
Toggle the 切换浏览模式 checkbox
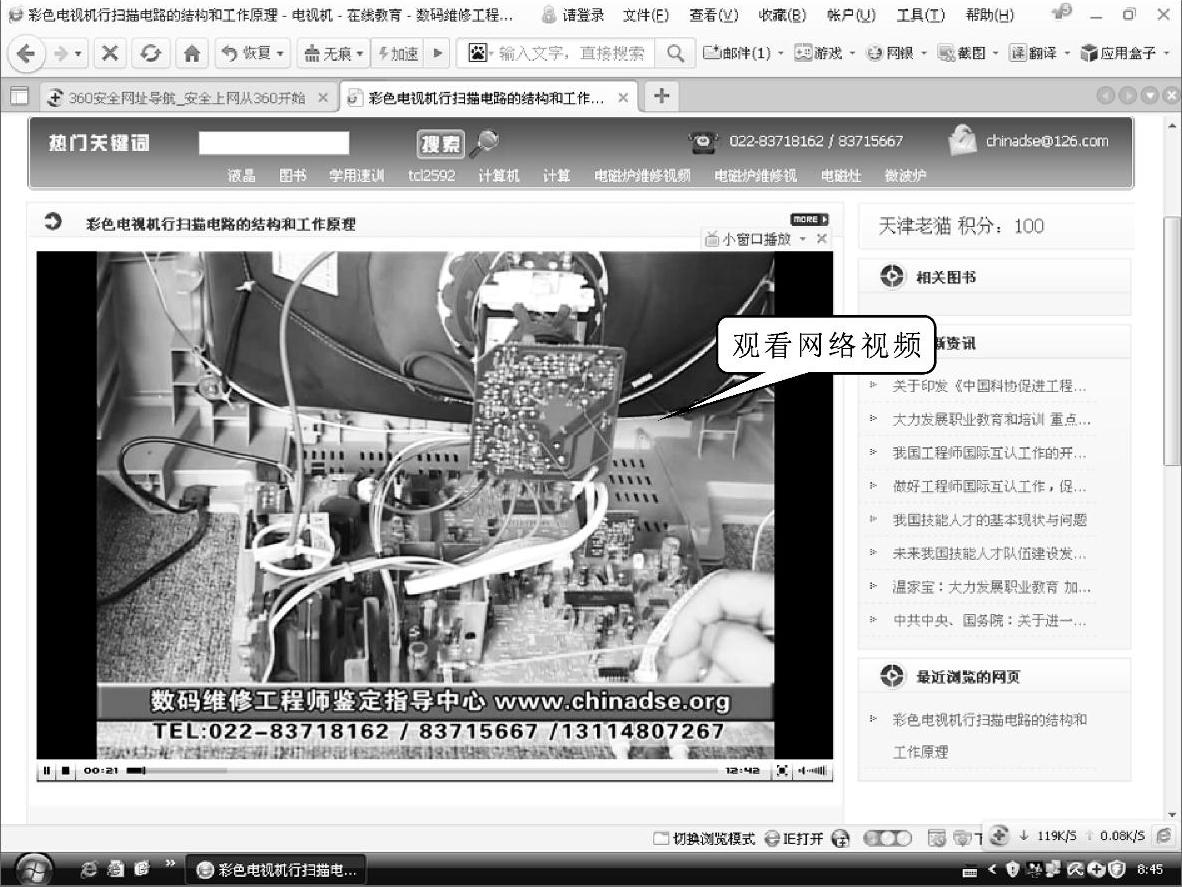660,838
